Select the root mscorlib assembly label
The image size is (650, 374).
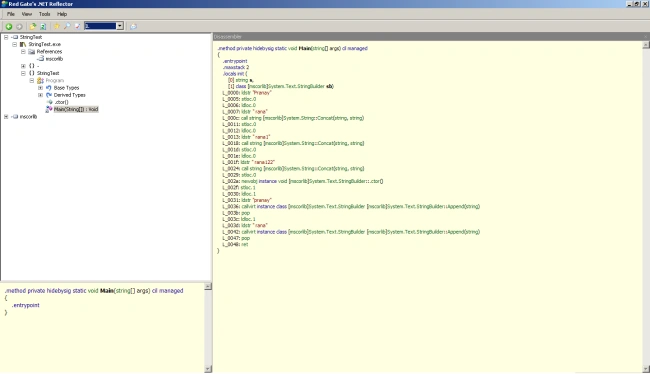coord(28,117)
